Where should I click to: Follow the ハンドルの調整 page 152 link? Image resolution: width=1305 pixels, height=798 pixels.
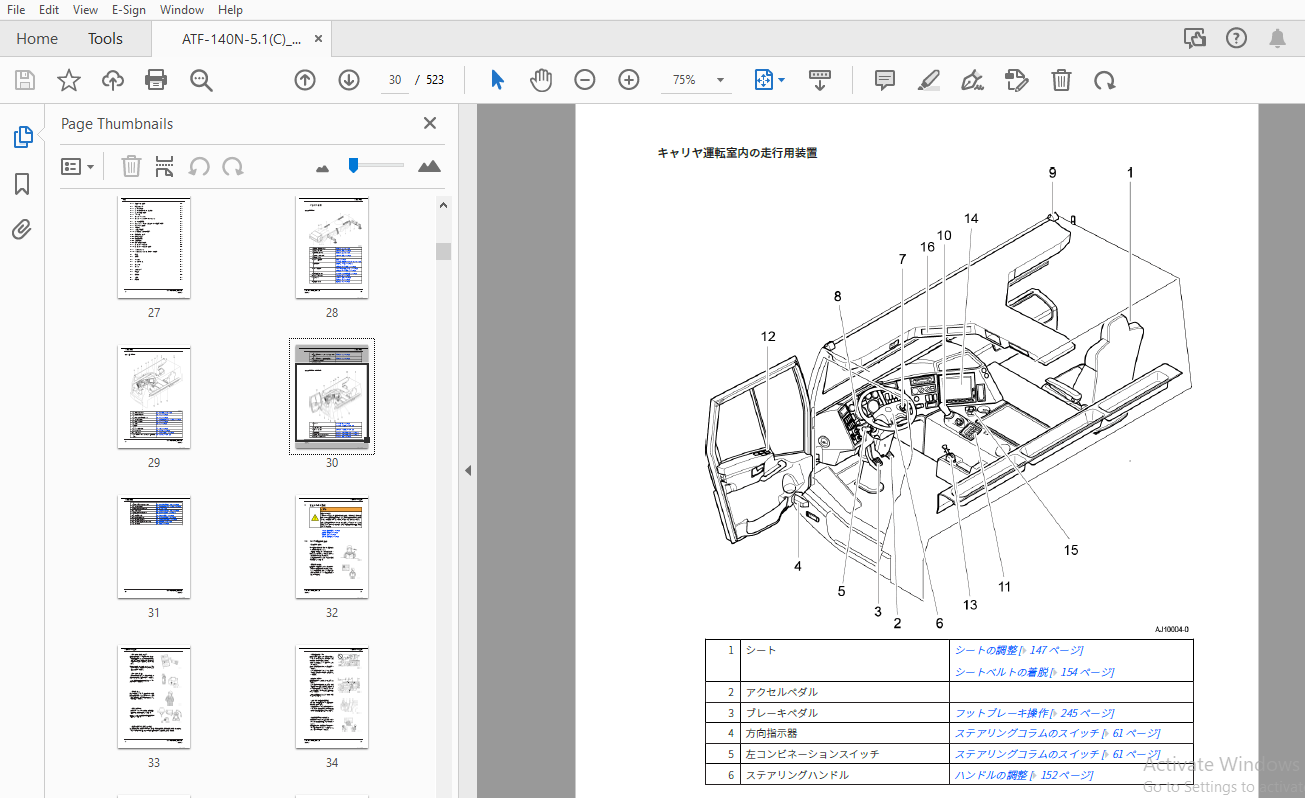[1024, 775]
